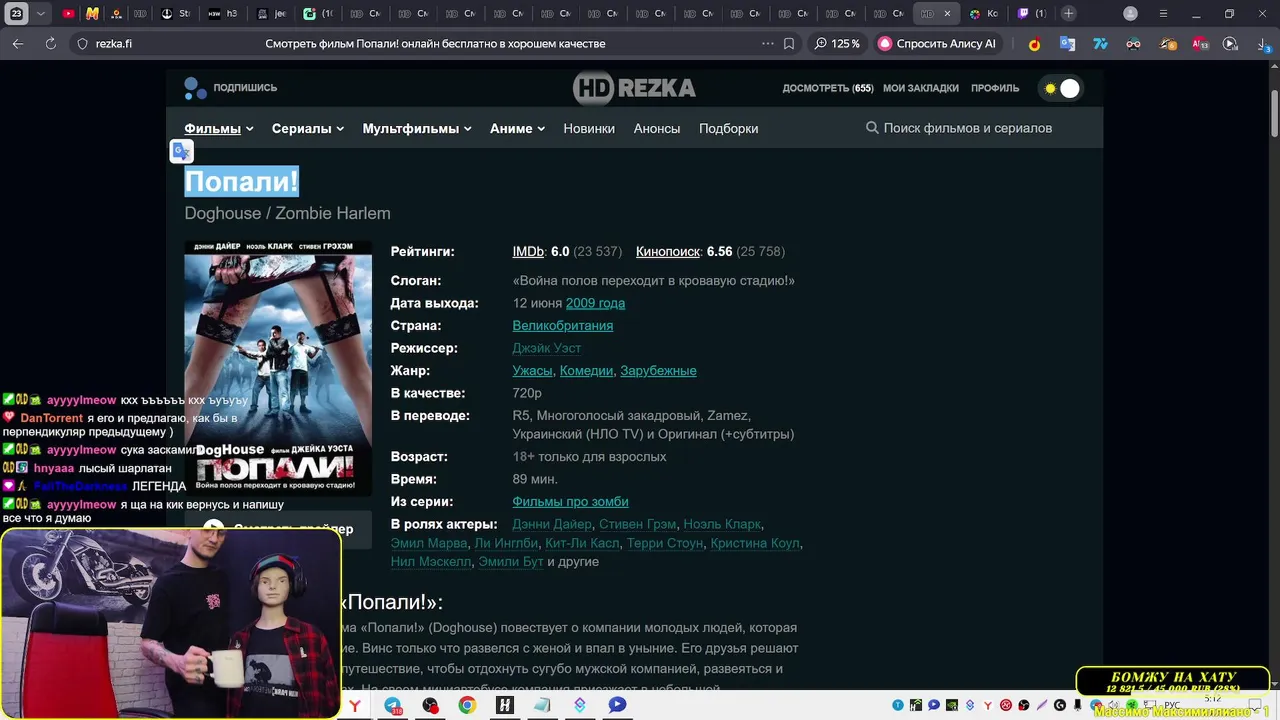Open Досмотреть (655) list
Image resolution: width=1280 pixels, height=720 pixels.
click(828, 88)
